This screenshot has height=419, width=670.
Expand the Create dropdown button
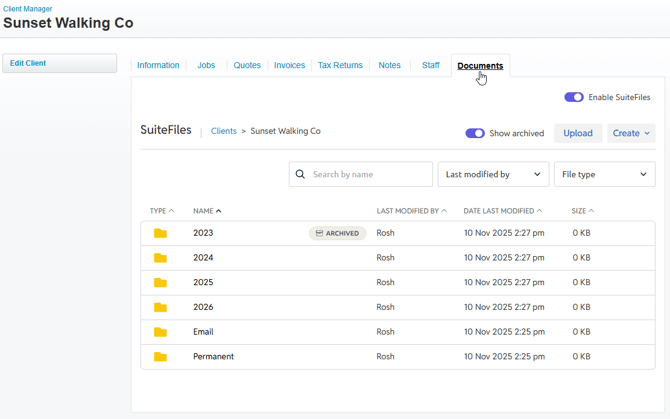[x=631, y=133]
